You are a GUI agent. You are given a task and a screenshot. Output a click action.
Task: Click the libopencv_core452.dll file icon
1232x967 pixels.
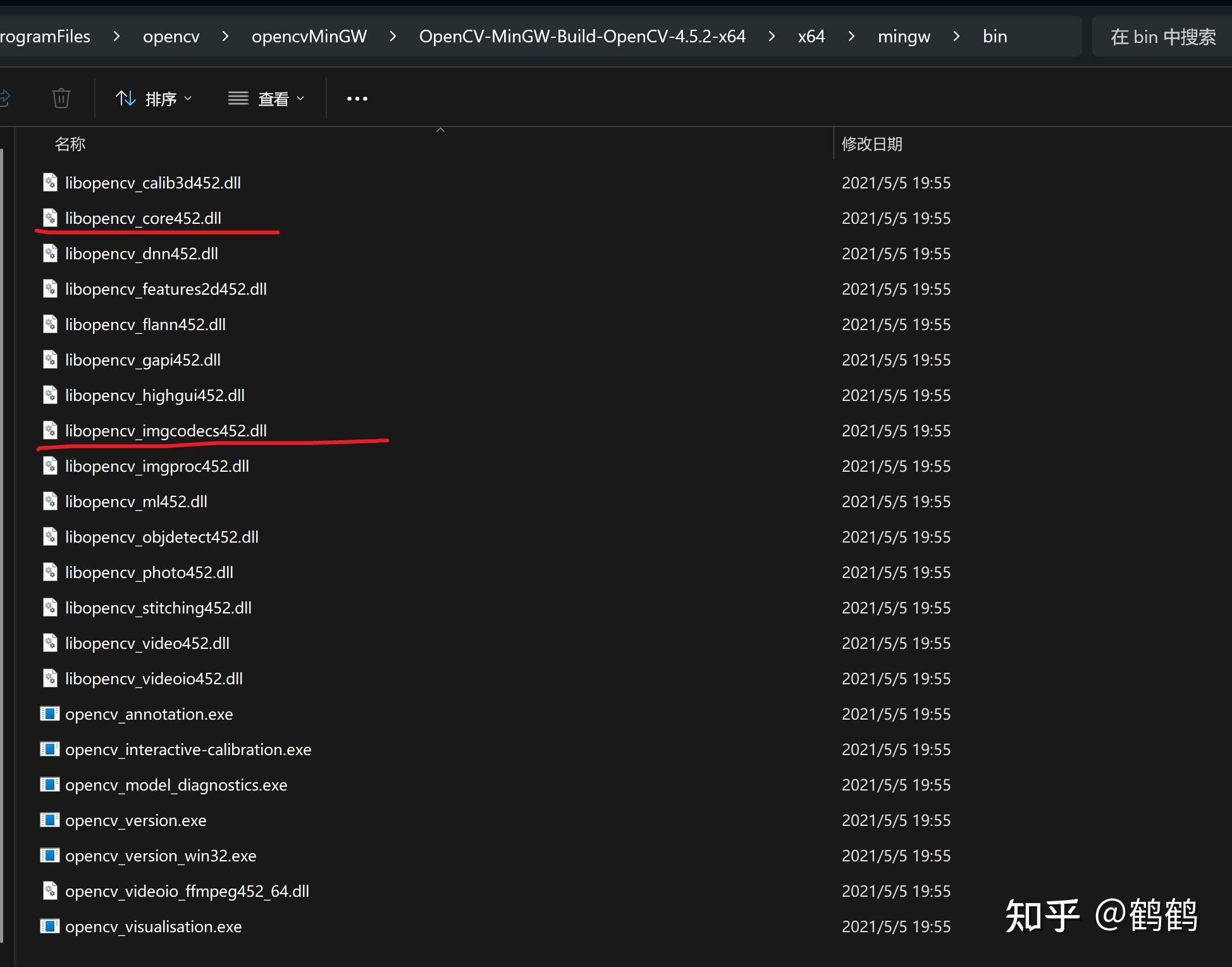50,218
